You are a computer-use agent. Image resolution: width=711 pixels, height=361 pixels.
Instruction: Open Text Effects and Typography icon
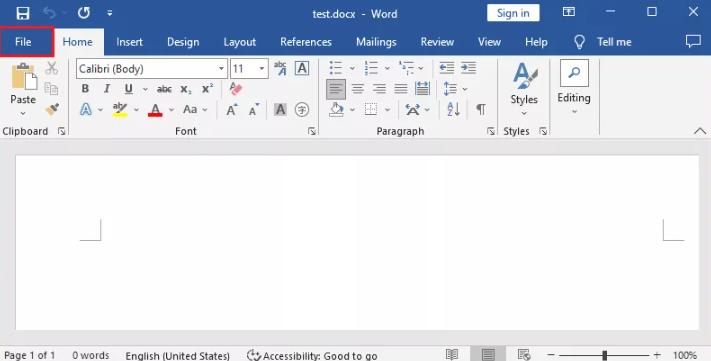point(86,109)
